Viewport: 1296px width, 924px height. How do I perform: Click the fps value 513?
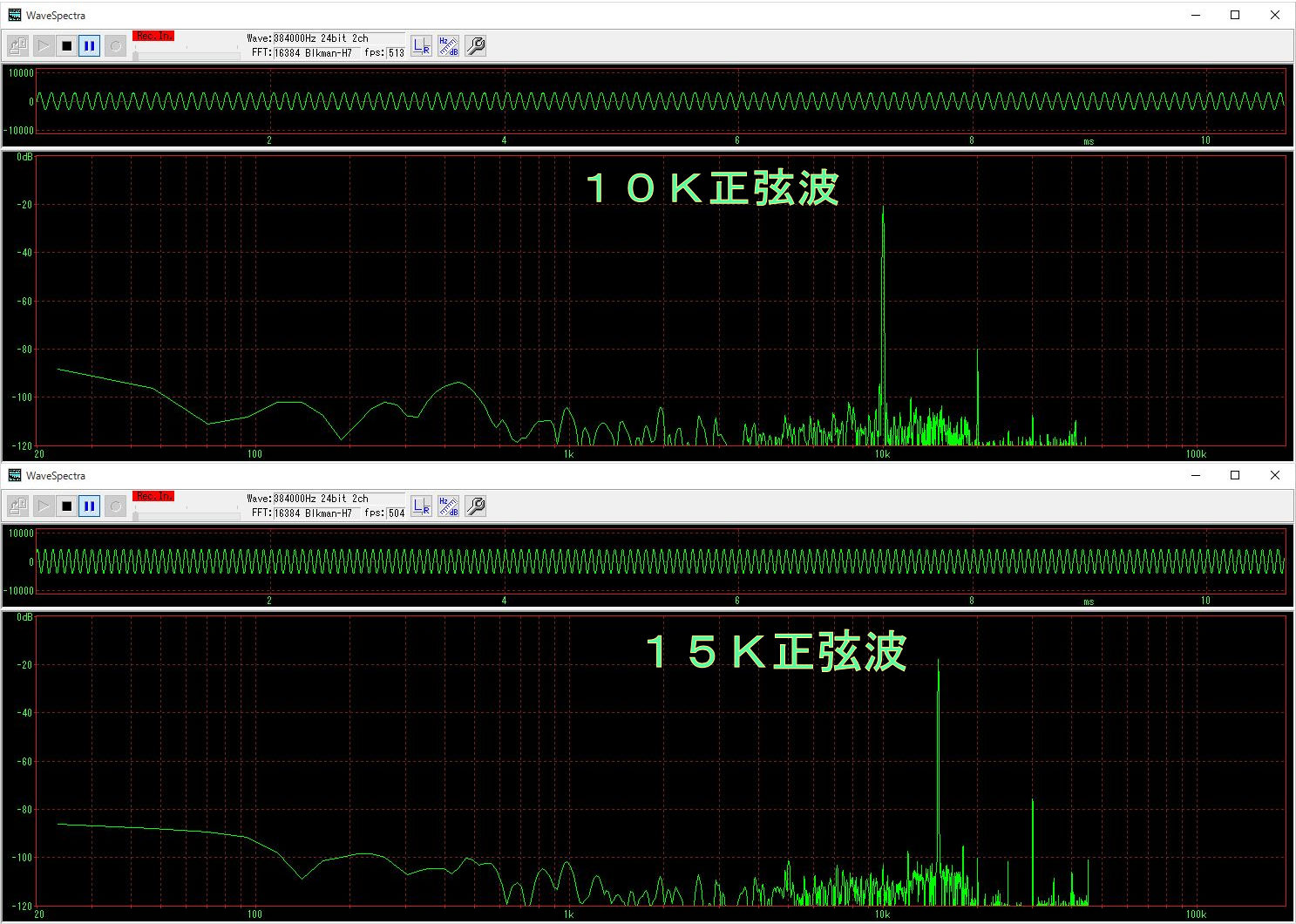coord(397,52)
